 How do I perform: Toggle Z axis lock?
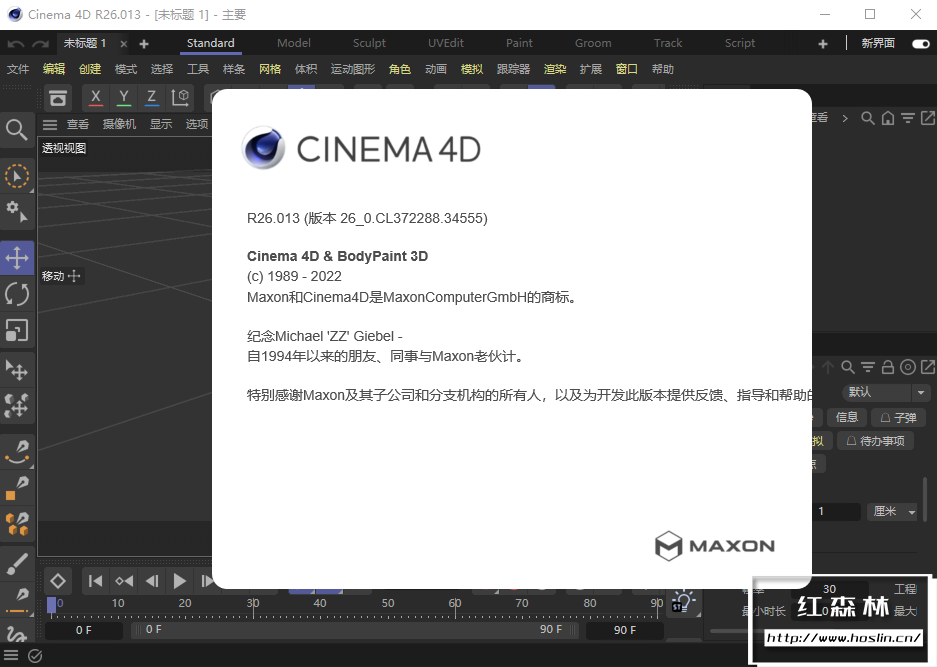click(152, 97)
